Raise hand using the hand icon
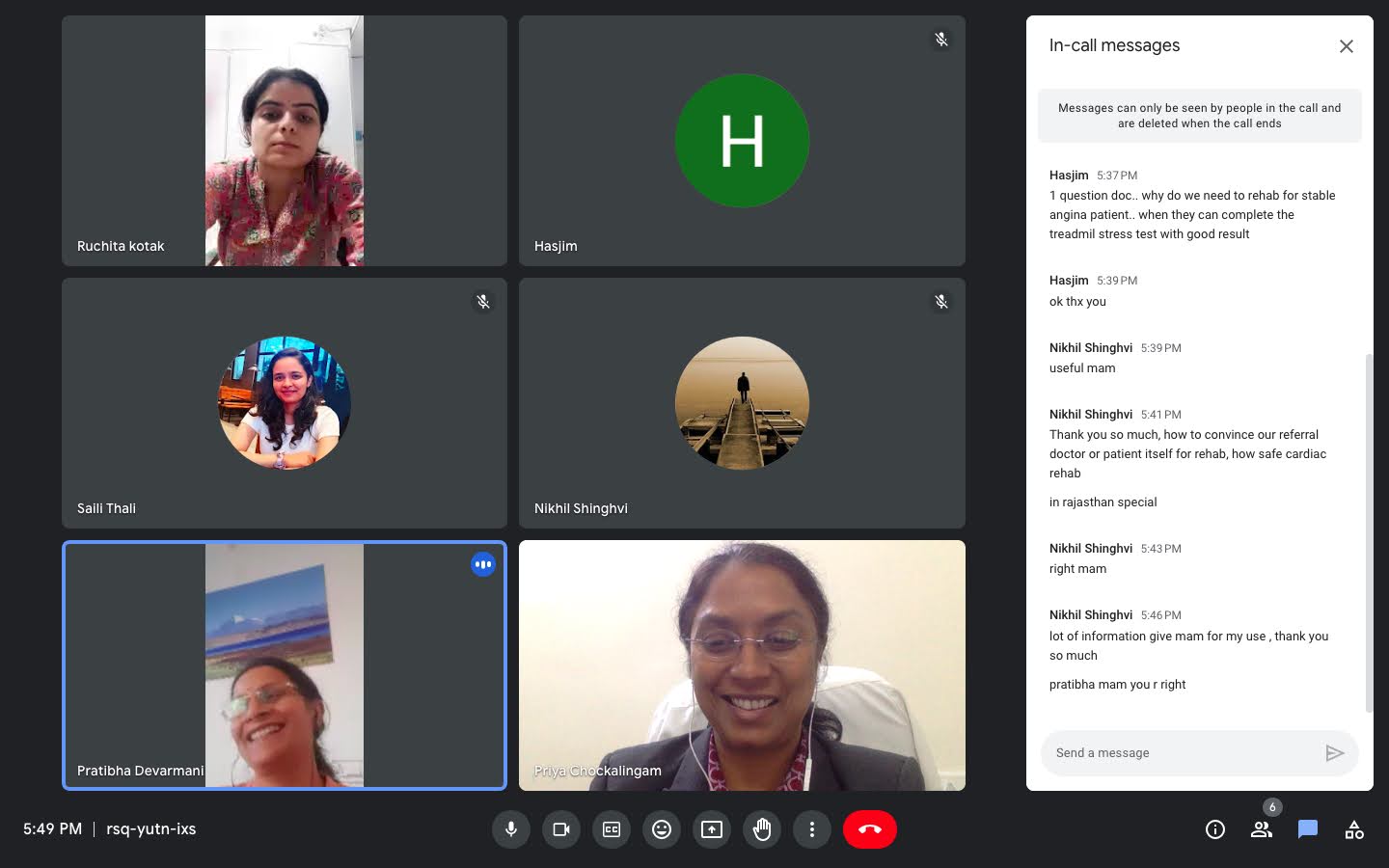Screen dimensions: 1389x868 [x=762, y=829]
